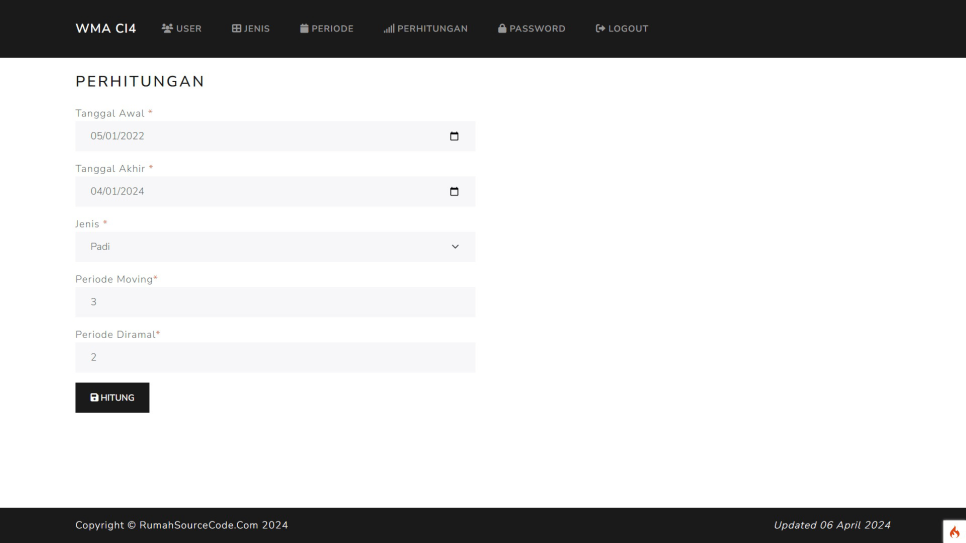Click the year 2022 in Tanggal Awal
The width and height of the screenshot is (966, 543).
(134, 136)
